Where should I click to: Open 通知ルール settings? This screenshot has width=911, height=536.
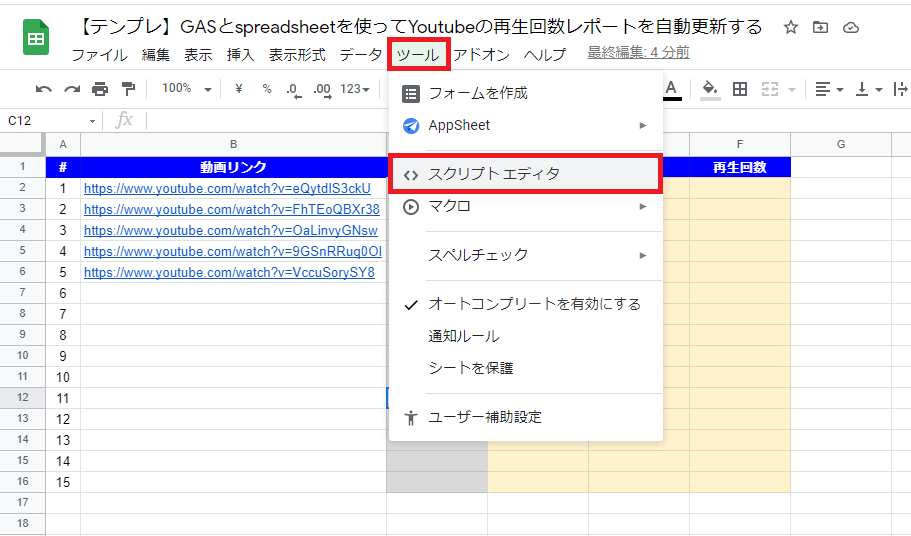(526, 336)
